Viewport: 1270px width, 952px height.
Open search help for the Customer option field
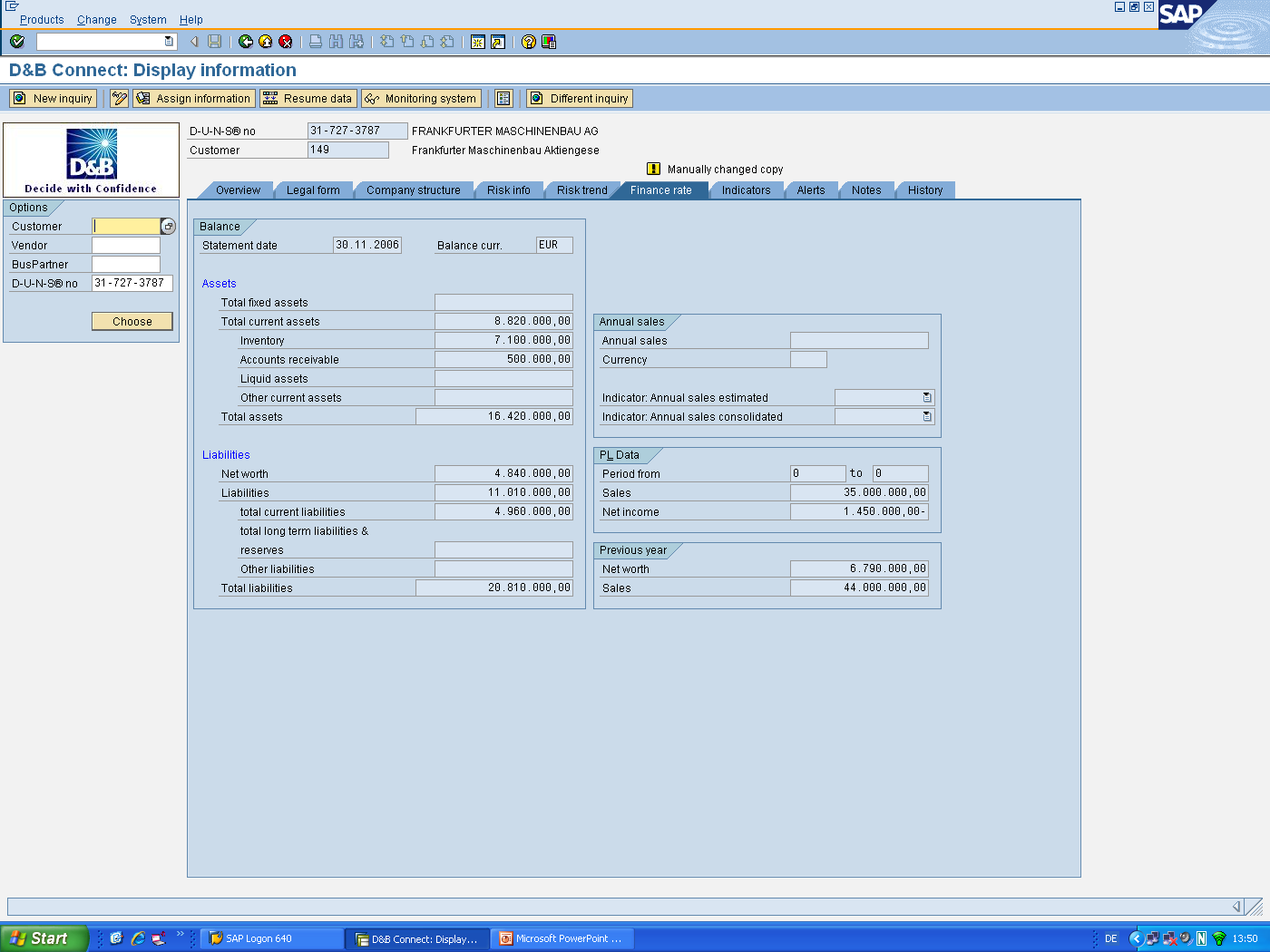168,227
